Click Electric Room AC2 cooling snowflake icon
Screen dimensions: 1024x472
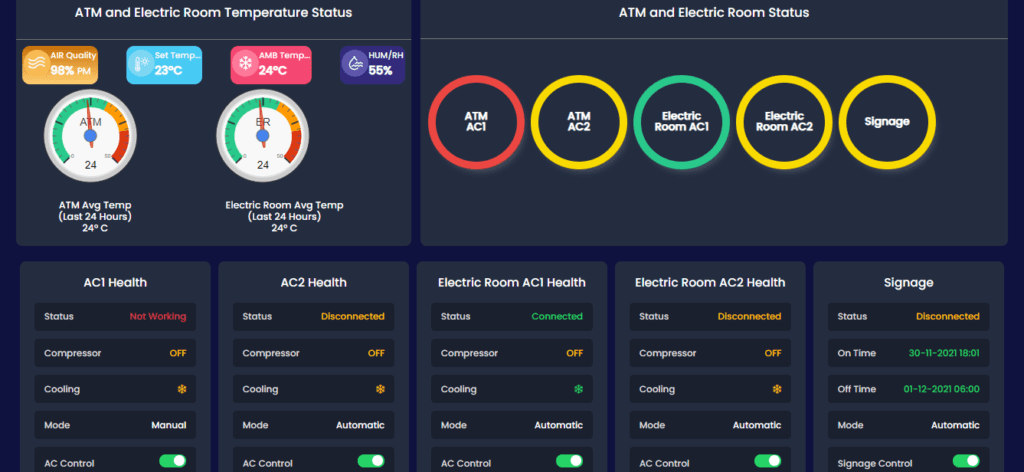(775, 389)
